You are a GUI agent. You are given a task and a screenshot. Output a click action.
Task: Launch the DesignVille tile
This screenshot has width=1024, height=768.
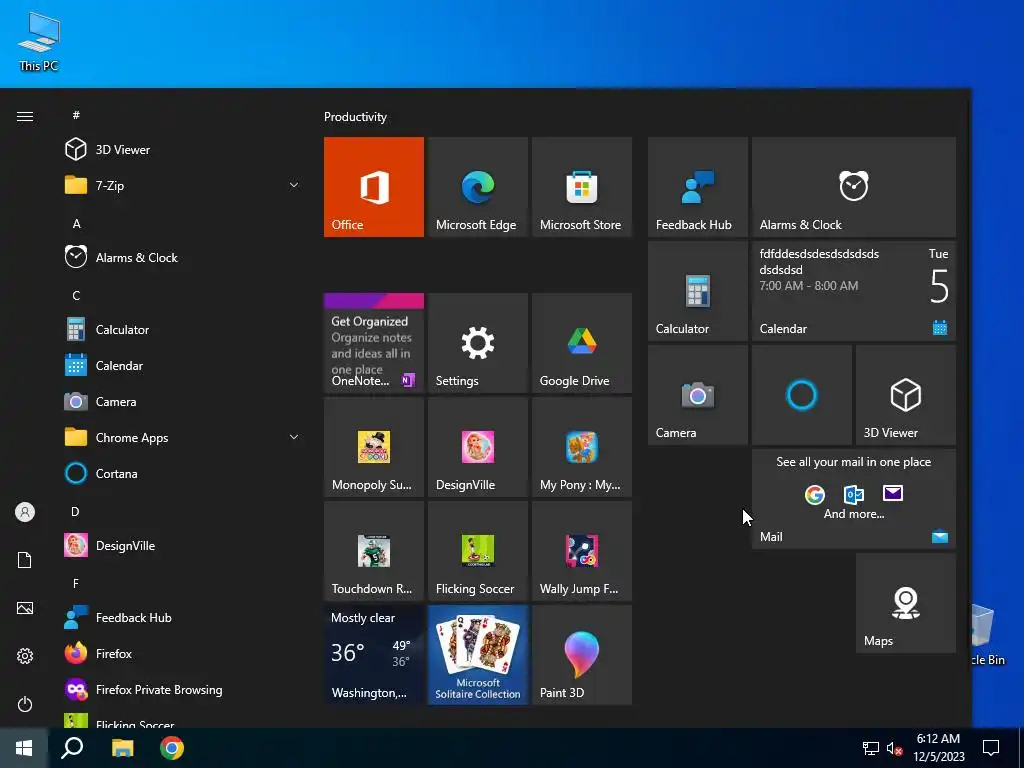coord(477,447)
